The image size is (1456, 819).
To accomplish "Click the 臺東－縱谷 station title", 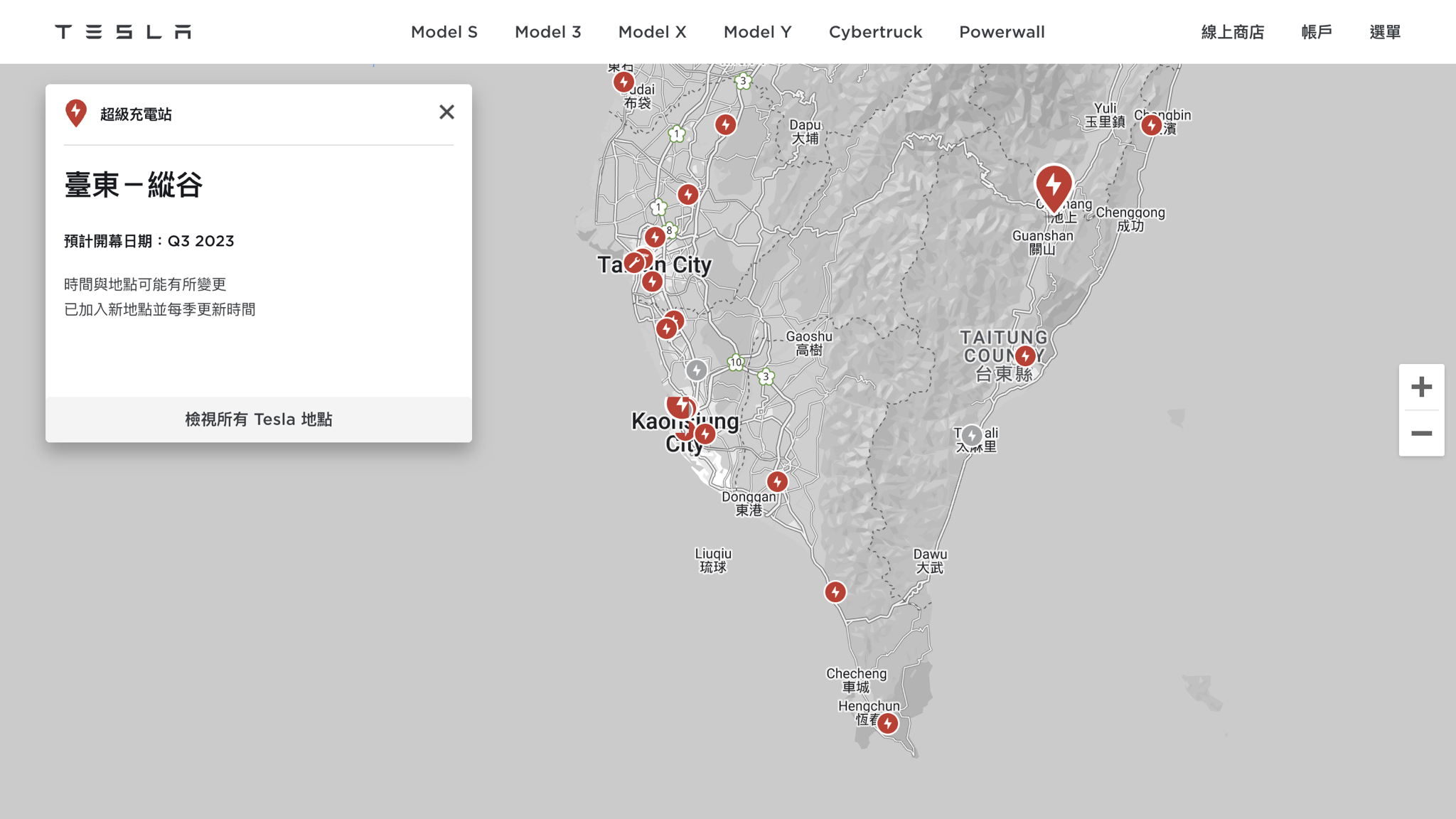I will pos(134,185).
